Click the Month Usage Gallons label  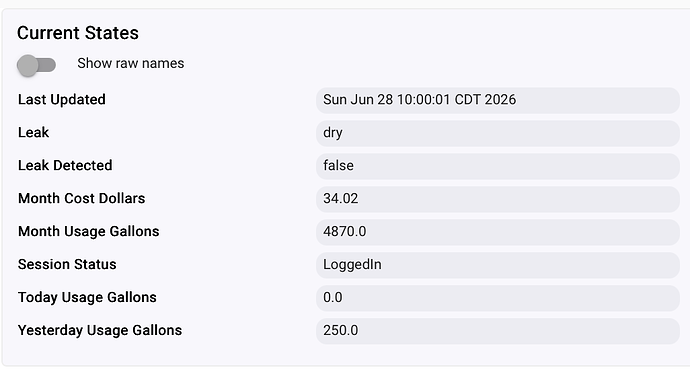[88, 232]
